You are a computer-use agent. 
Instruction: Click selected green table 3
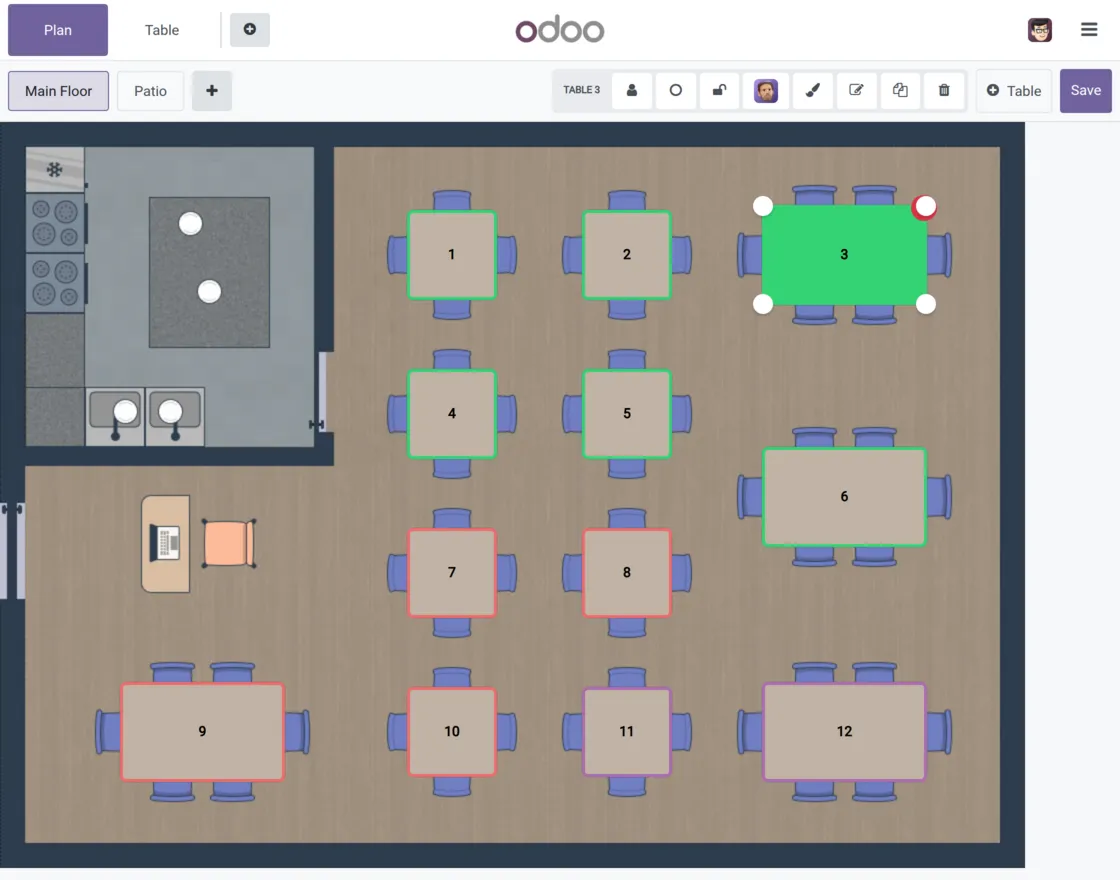click(x=844, y=254)
